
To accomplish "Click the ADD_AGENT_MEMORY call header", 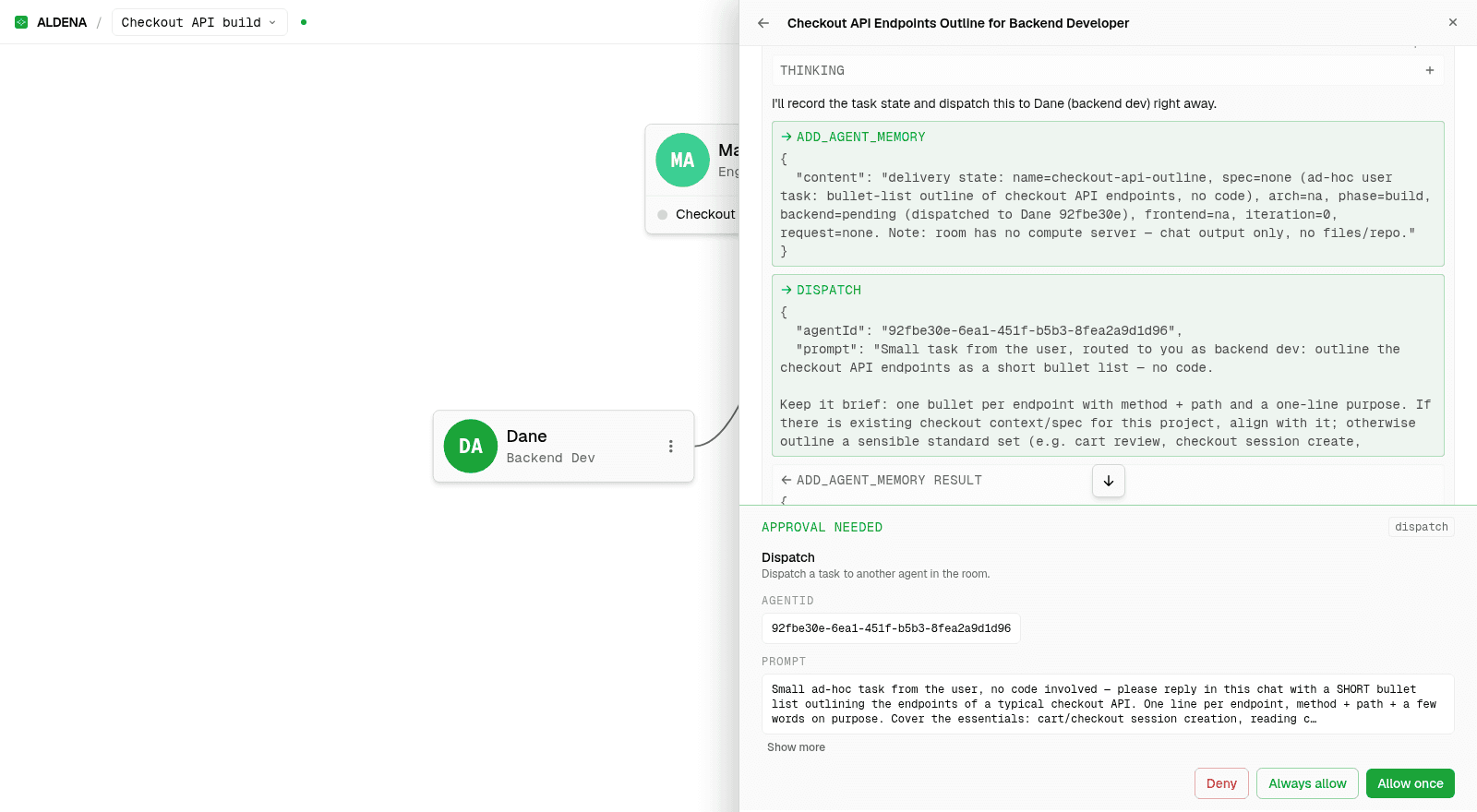I will click(x=853, y=137).
